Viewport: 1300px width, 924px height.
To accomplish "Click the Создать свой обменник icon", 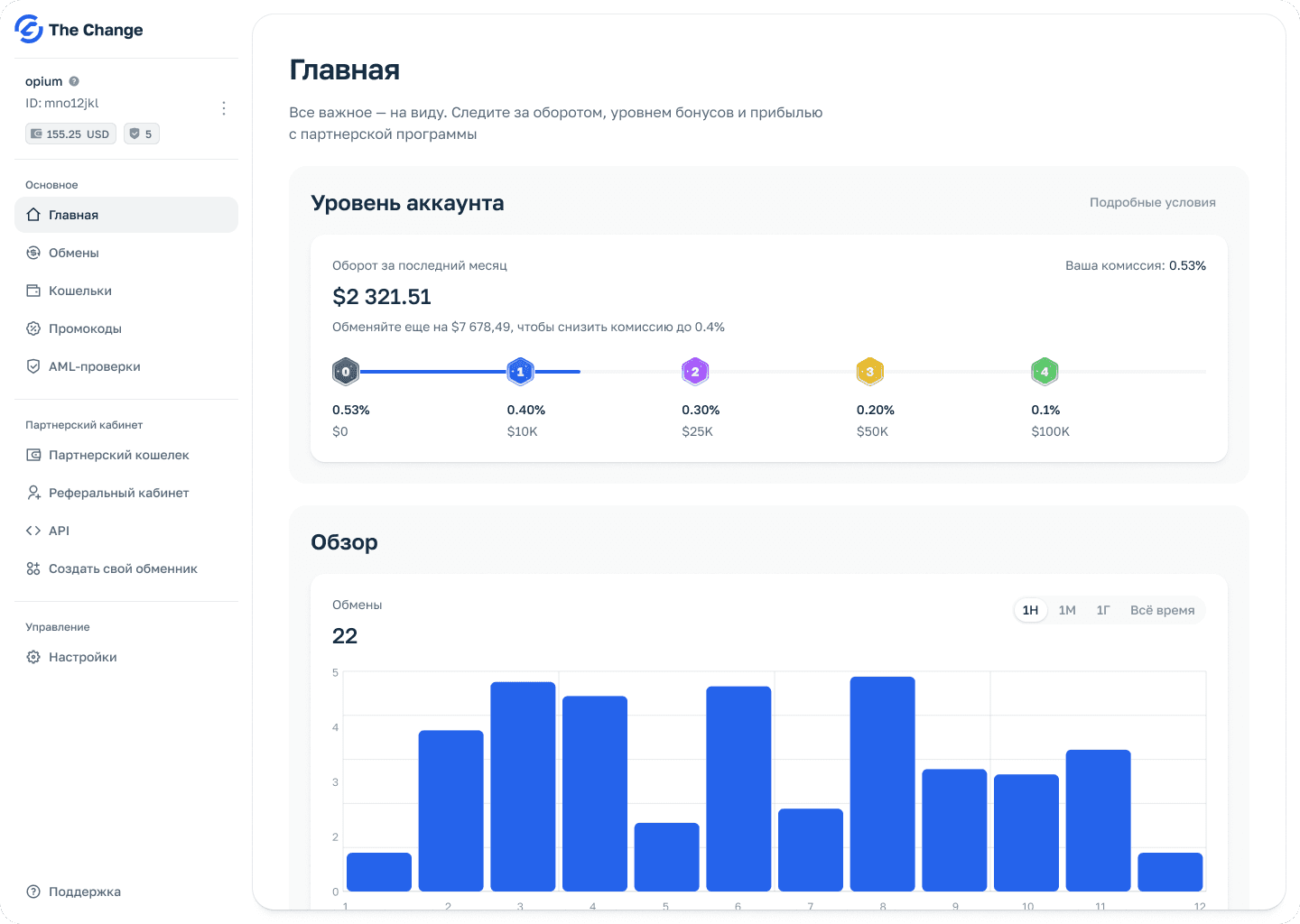I will 33,568.
